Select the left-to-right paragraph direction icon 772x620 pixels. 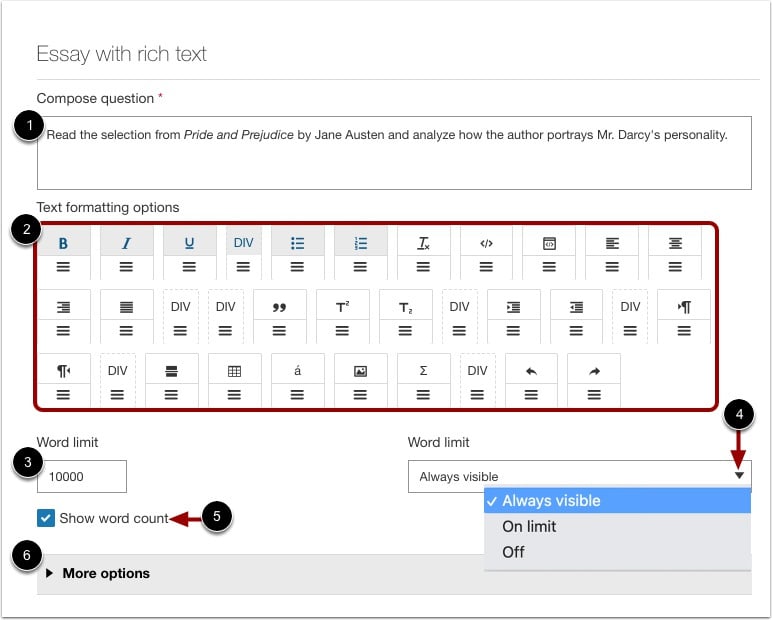pyautogui.click(x=684, y=307)
